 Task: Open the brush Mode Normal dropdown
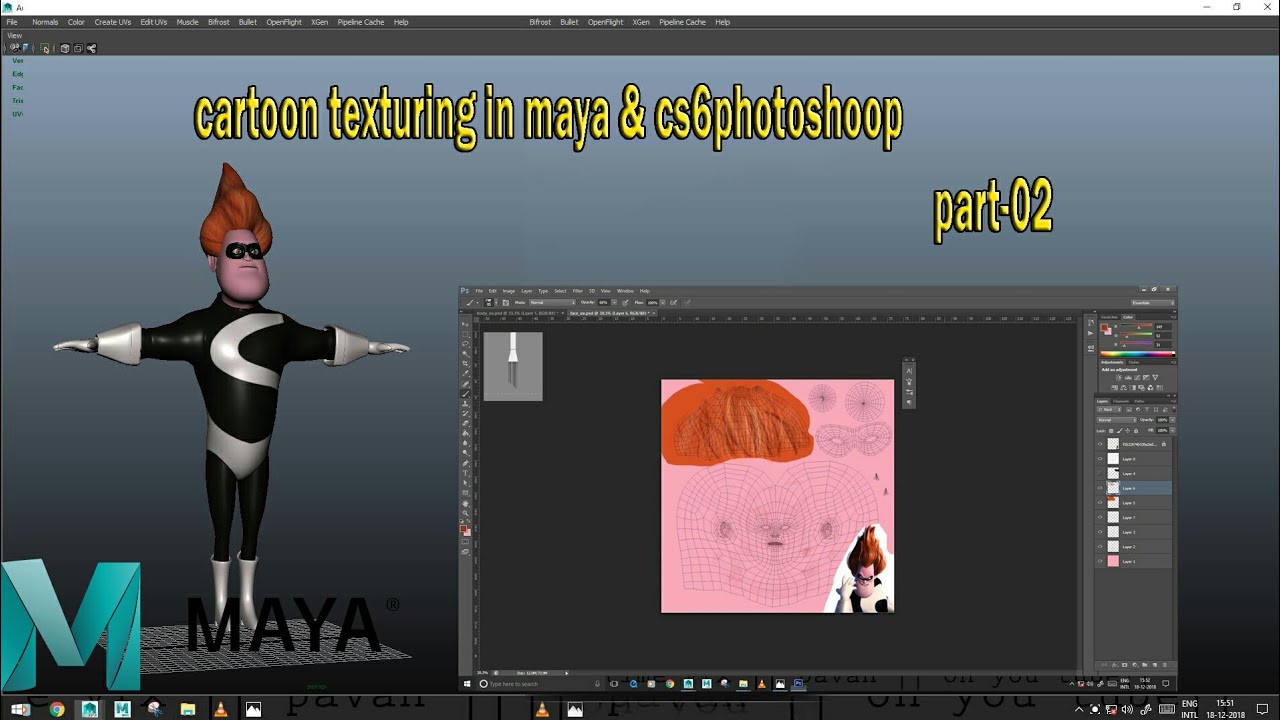pos(552,303)
